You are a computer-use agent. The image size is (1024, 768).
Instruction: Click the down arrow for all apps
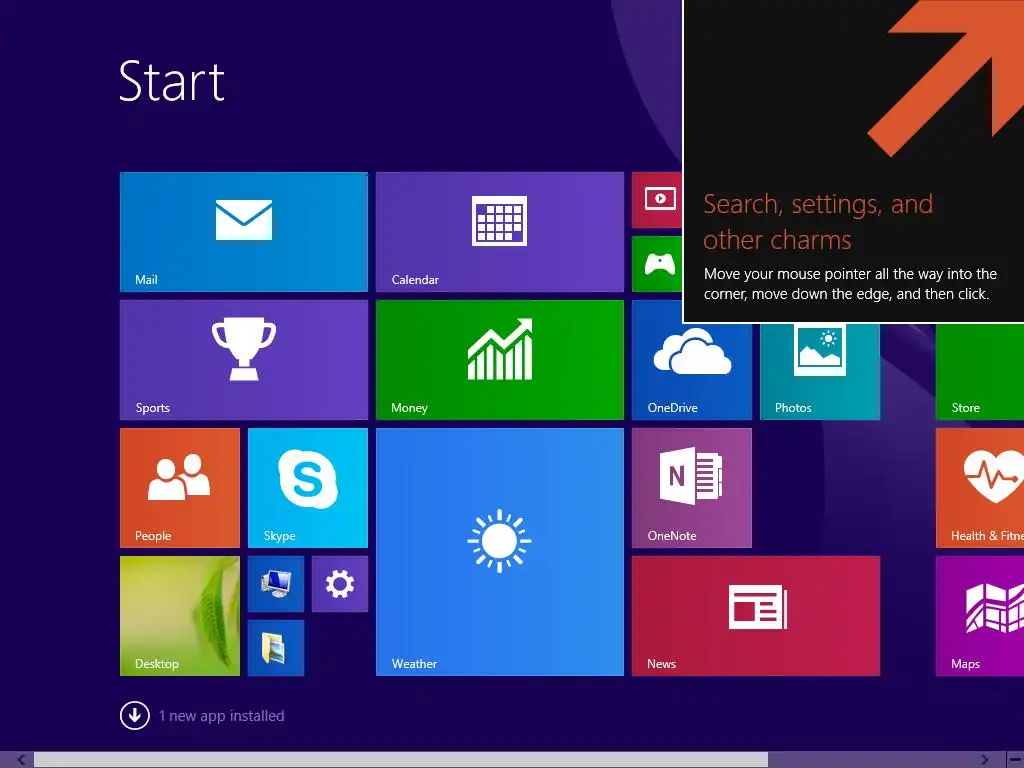pos(135,715)
